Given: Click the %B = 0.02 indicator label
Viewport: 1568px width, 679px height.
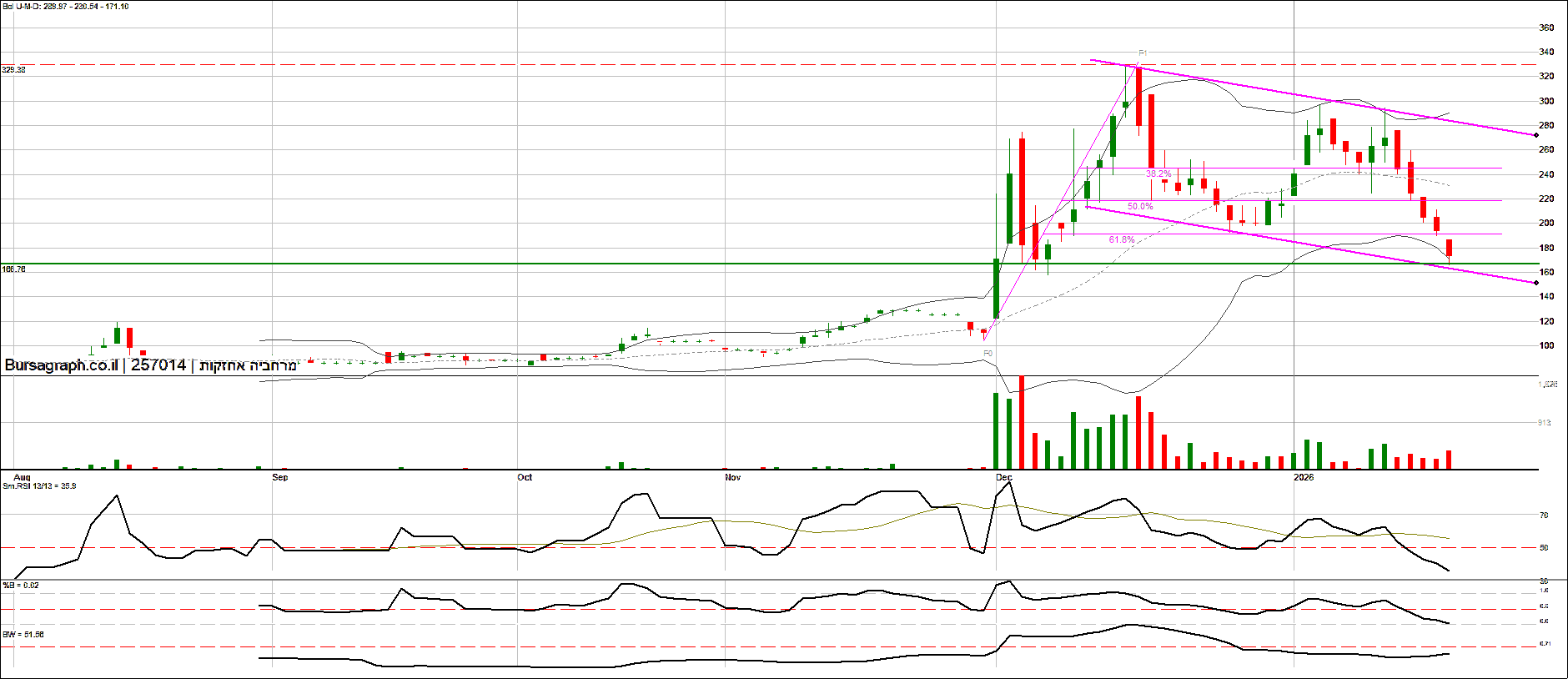Looking at the screenshot, I should point(21,586).
